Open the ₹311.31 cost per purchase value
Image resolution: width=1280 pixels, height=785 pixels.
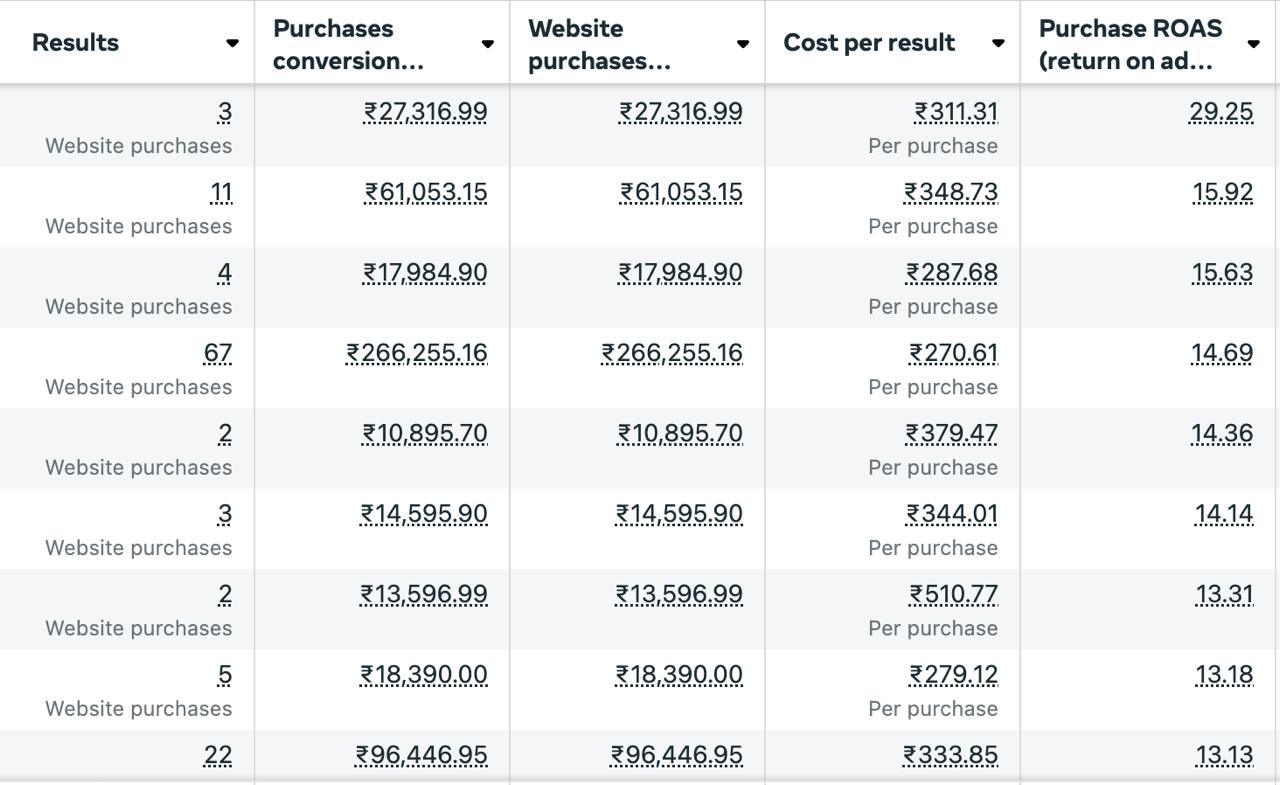[x=955, y=112]
